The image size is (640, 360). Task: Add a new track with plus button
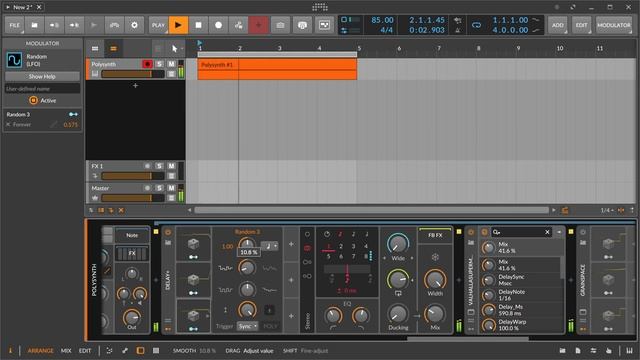click(x=136, y=86)
